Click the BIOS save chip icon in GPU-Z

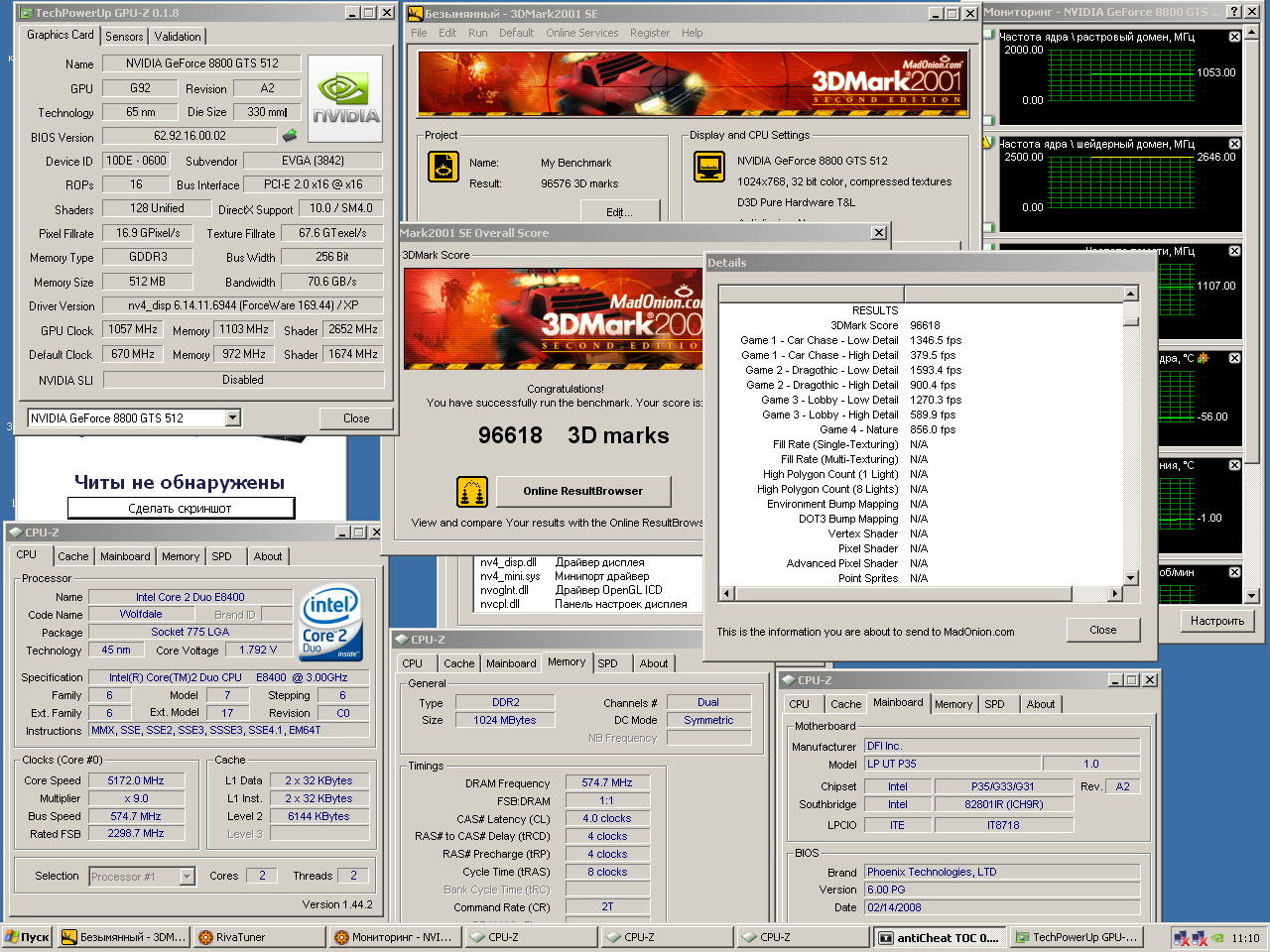[x=290, y=136]
